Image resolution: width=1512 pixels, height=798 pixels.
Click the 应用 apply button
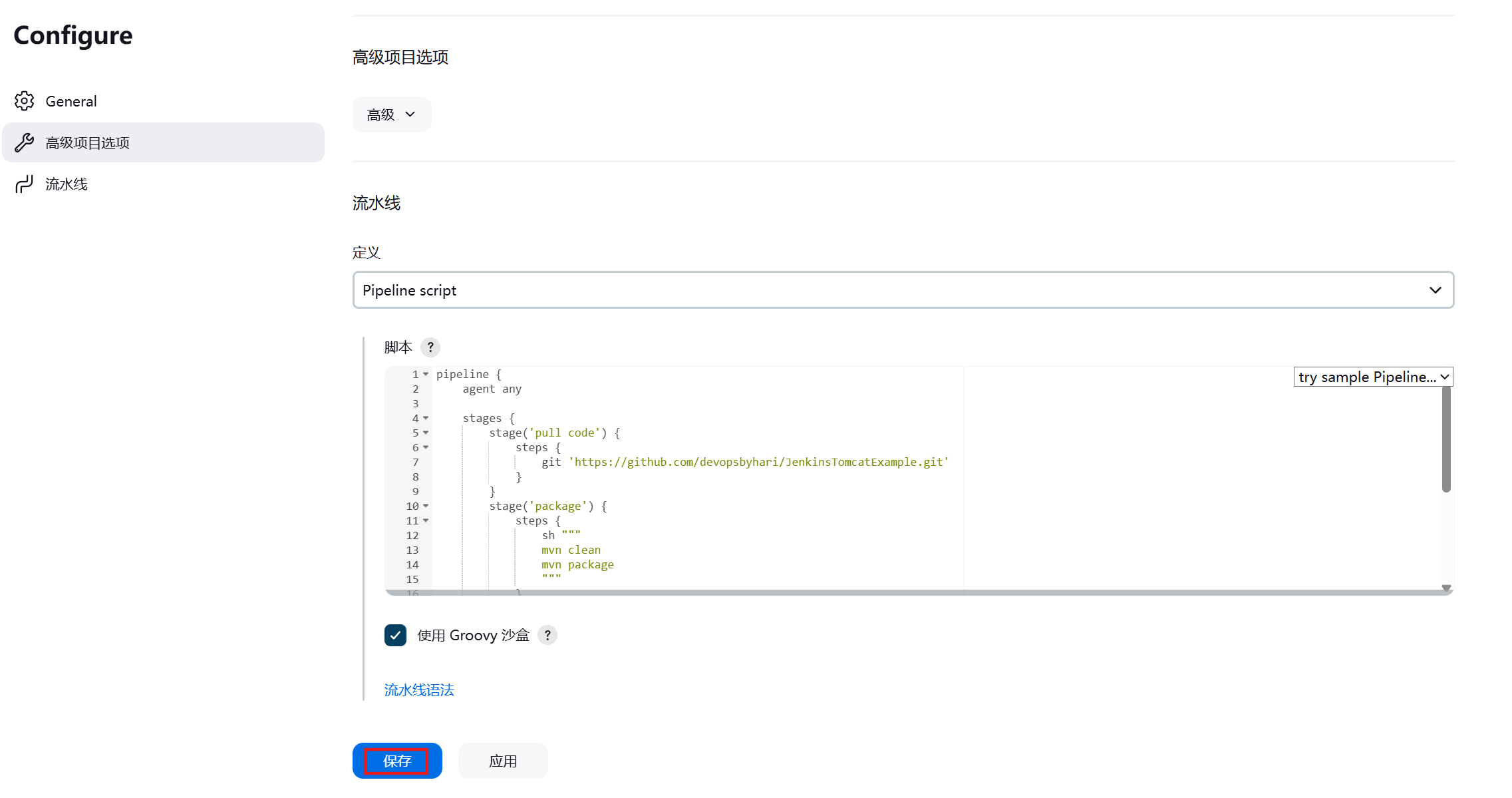coord(502,761)
